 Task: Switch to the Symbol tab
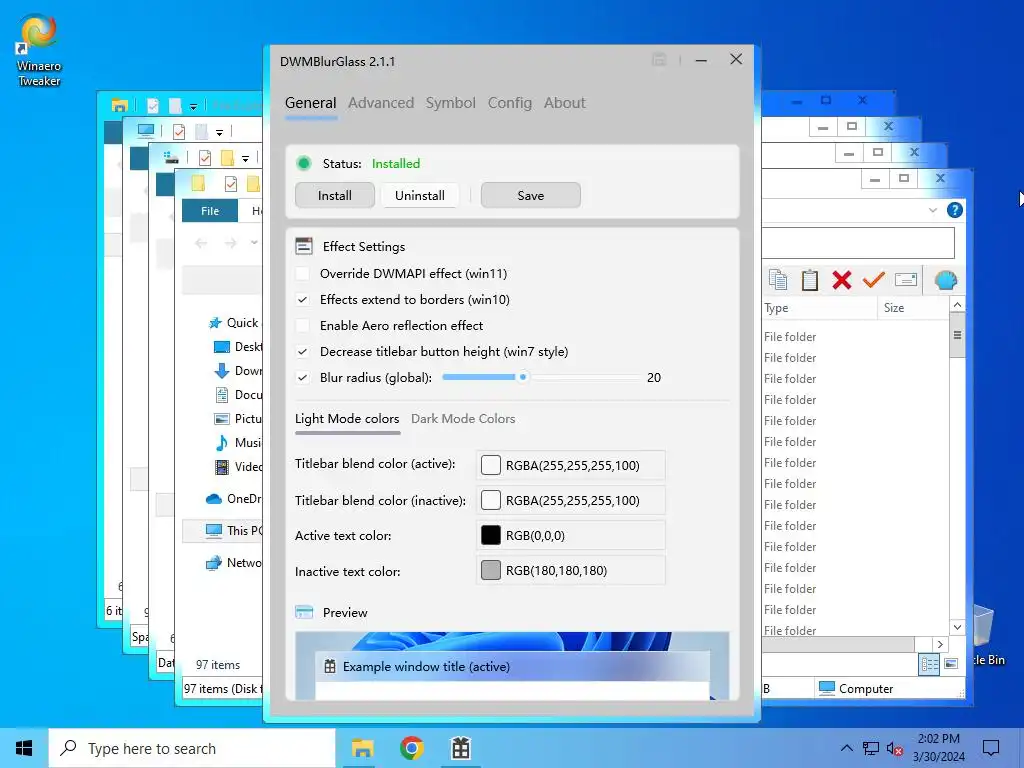pos(451,103)
